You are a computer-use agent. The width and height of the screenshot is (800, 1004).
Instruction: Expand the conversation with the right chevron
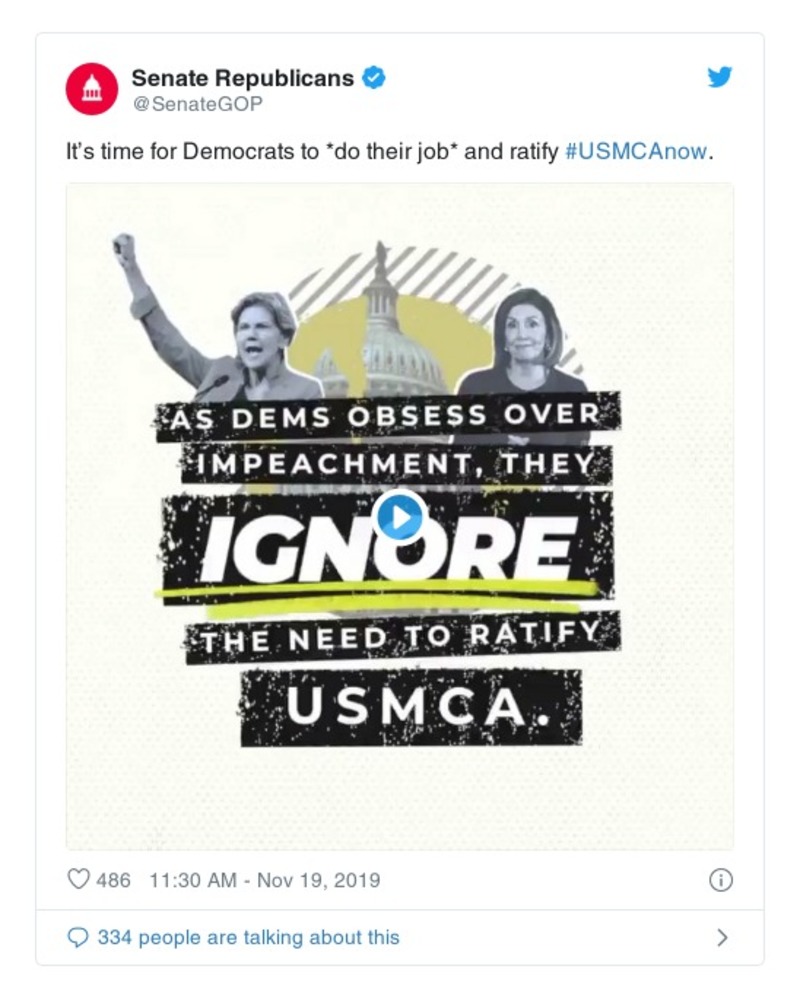722,937
